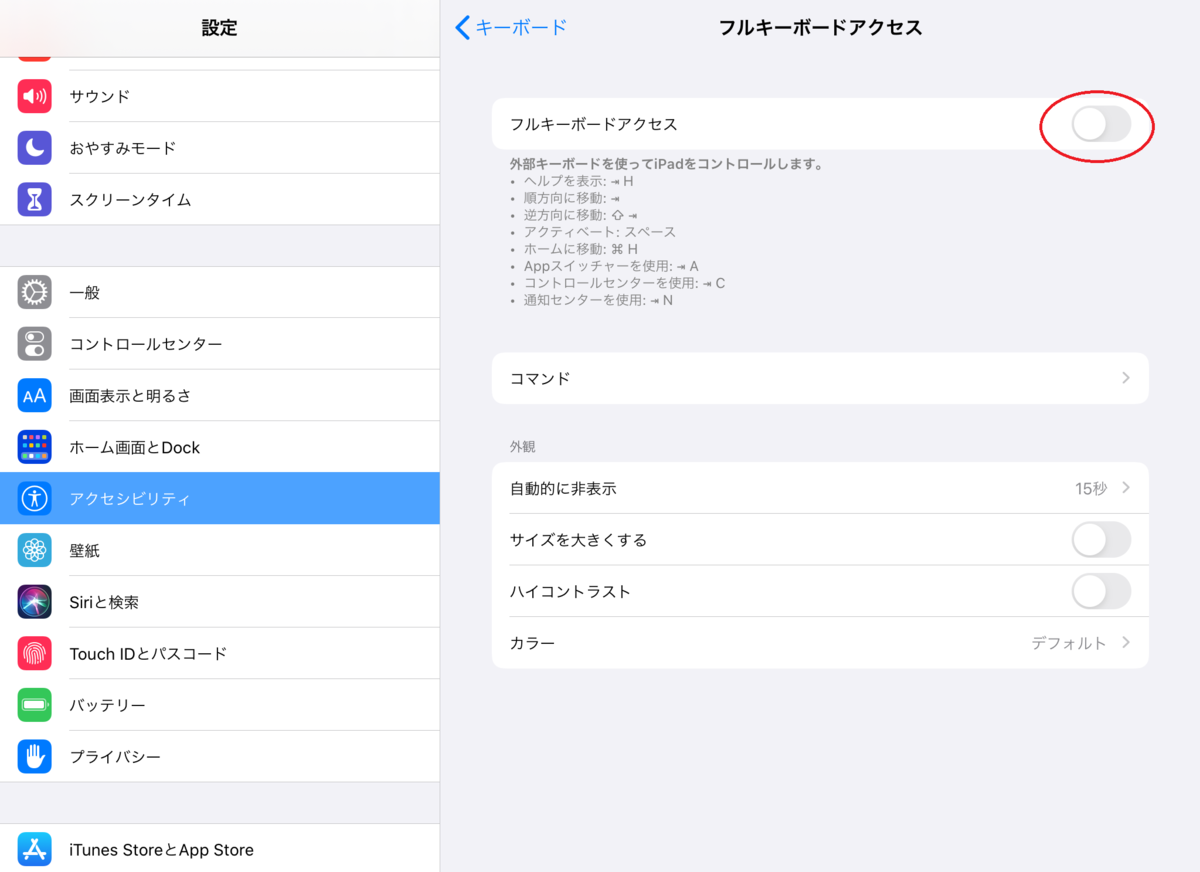Tap the 自動的に非表示 label
1200x872 pixels.
(563, 488)
